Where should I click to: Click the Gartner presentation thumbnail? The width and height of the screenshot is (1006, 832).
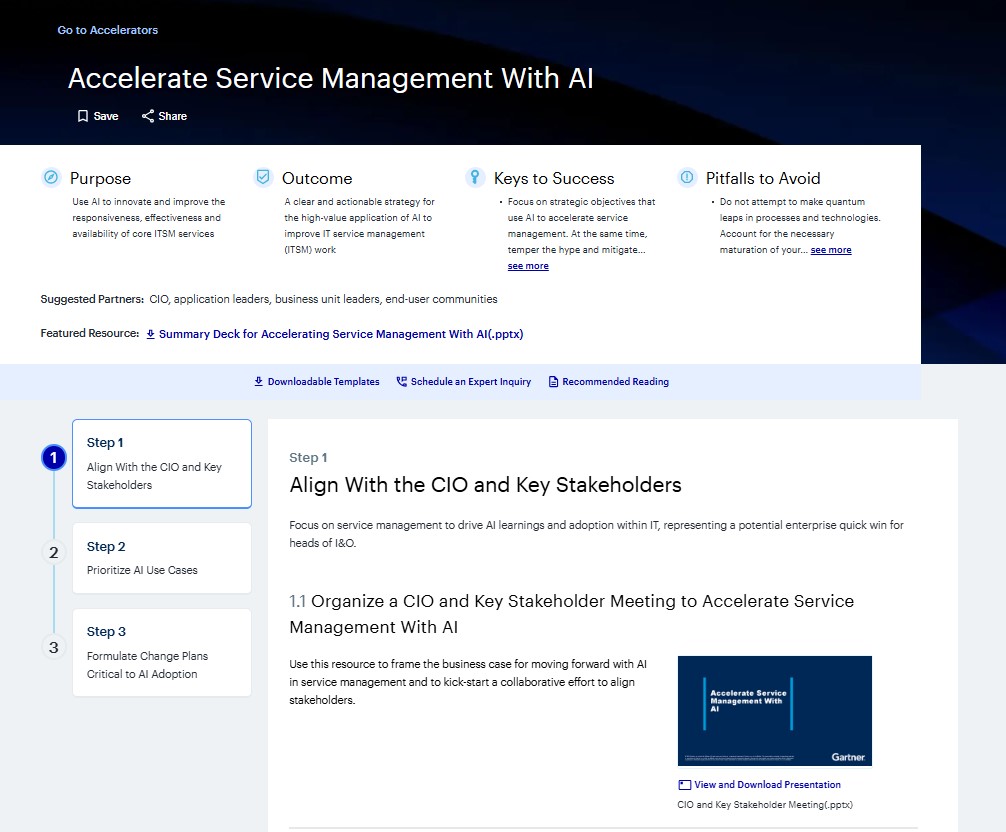tap(774, 710)
